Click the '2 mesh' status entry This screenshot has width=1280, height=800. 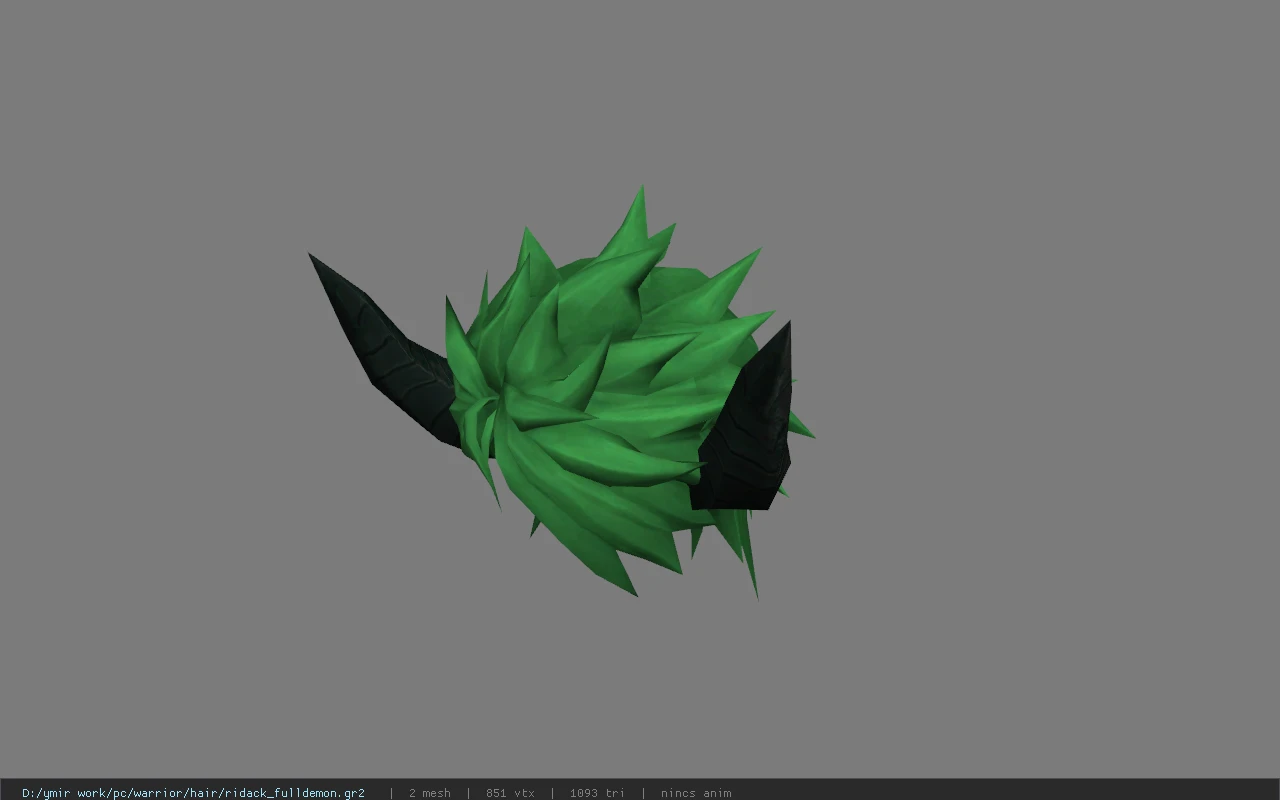430,793
